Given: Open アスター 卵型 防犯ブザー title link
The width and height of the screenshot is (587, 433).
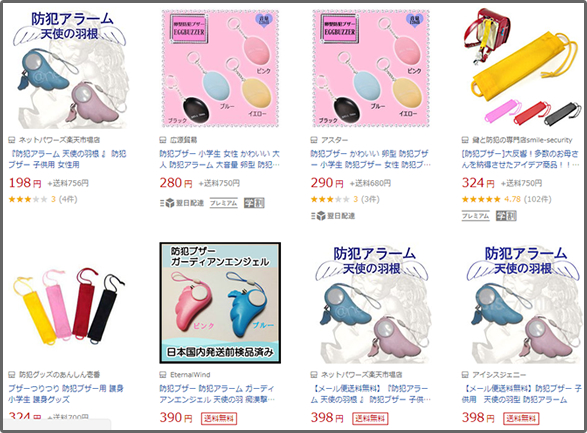Looking at the screenshot, I should 371,159.
